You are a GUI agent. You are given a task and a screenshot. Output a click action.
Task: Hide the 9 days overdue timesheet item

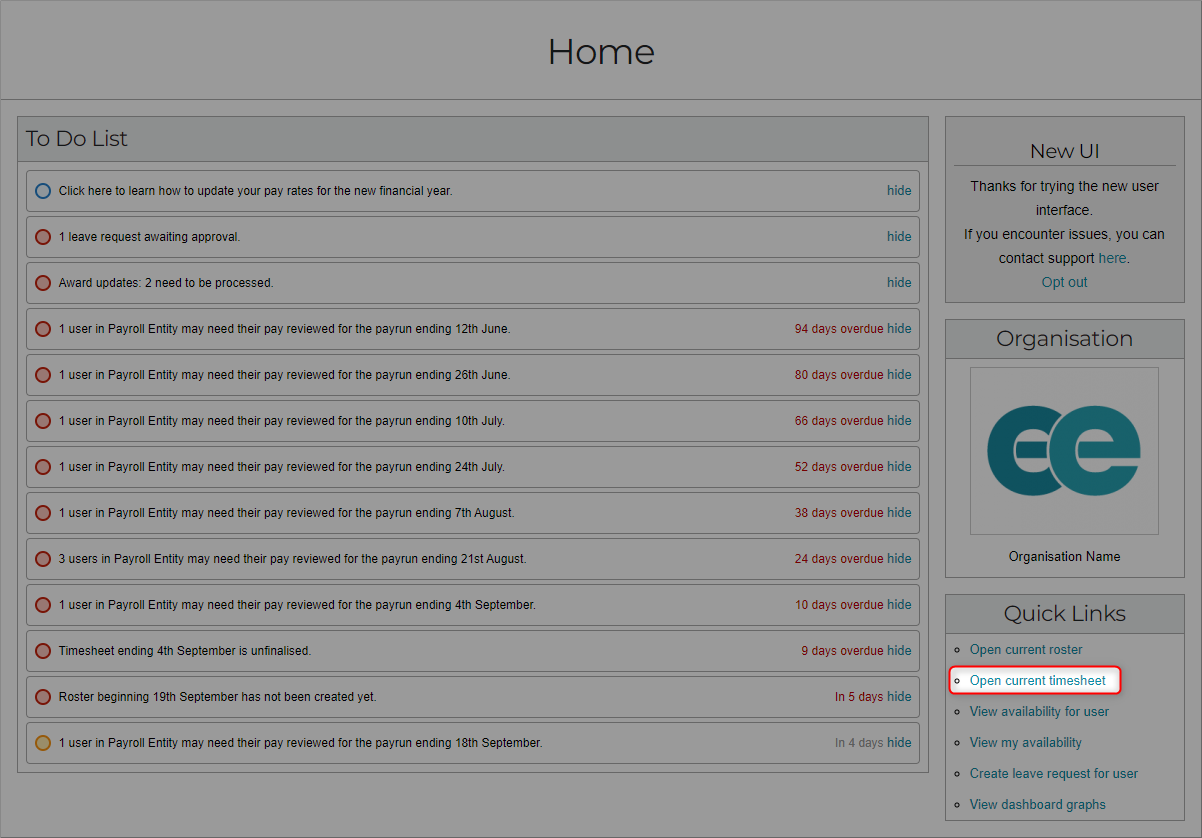tap(899, 650)
